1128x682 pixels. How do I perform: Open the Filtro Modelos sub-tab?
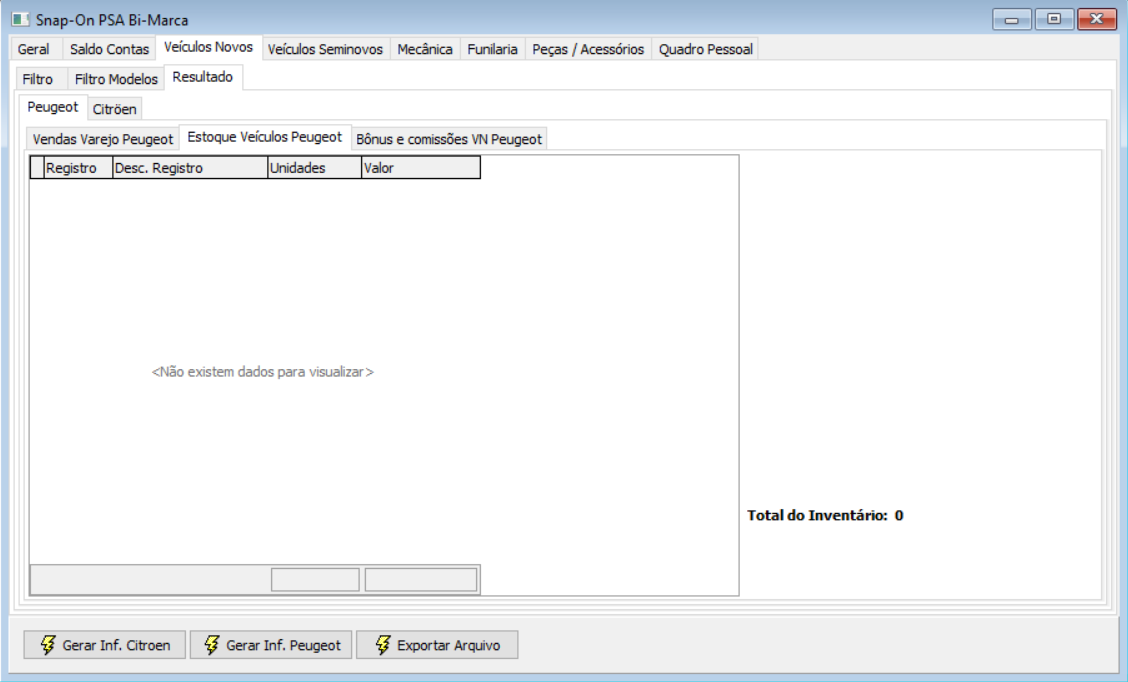[117, 79]
